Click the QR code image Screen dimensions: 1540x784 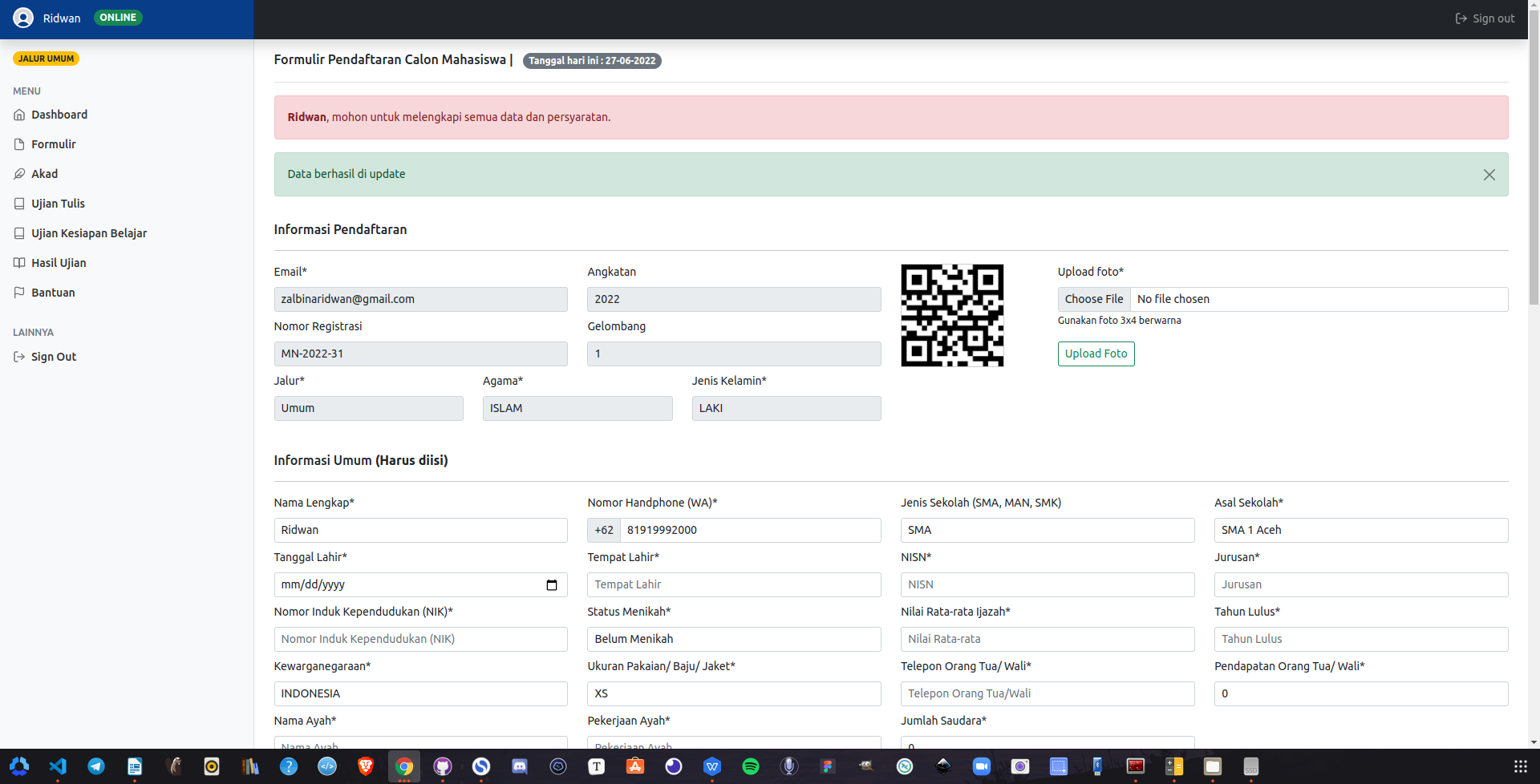pos(951,316)
